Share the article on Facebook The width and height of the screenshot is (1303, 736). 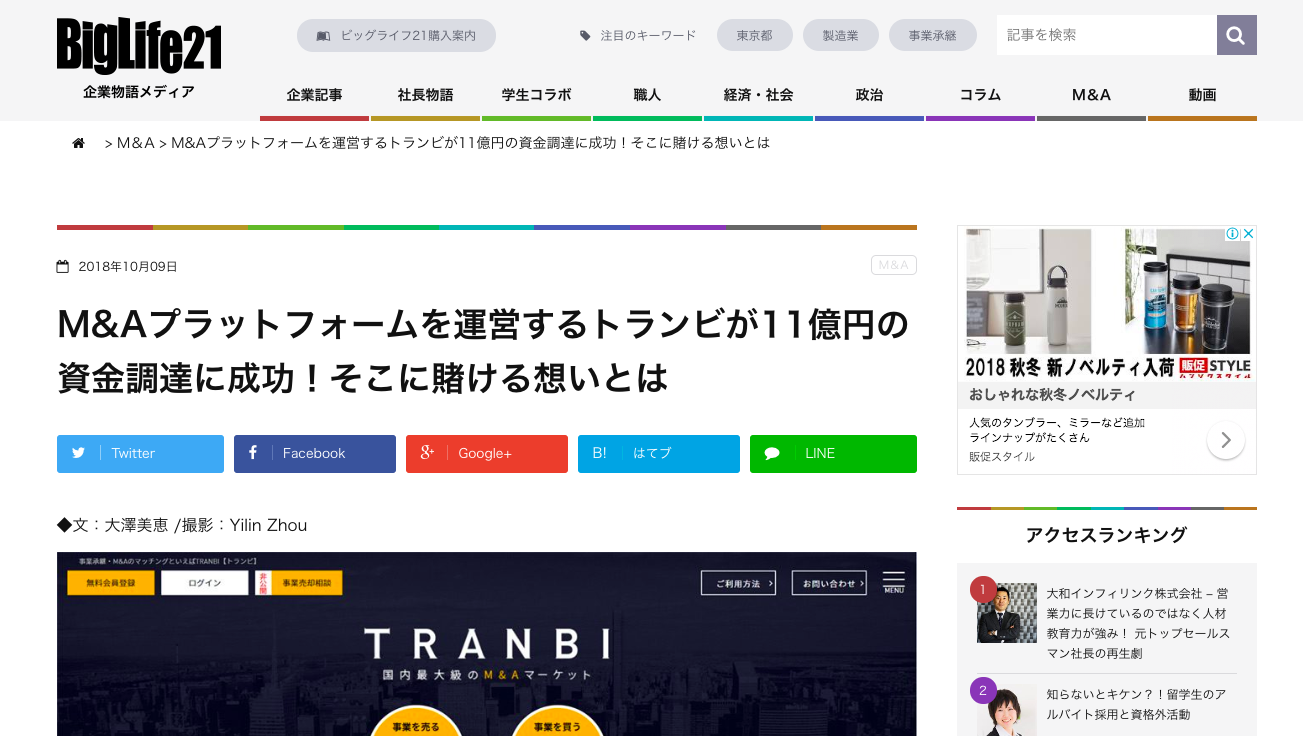pos(315,453)
